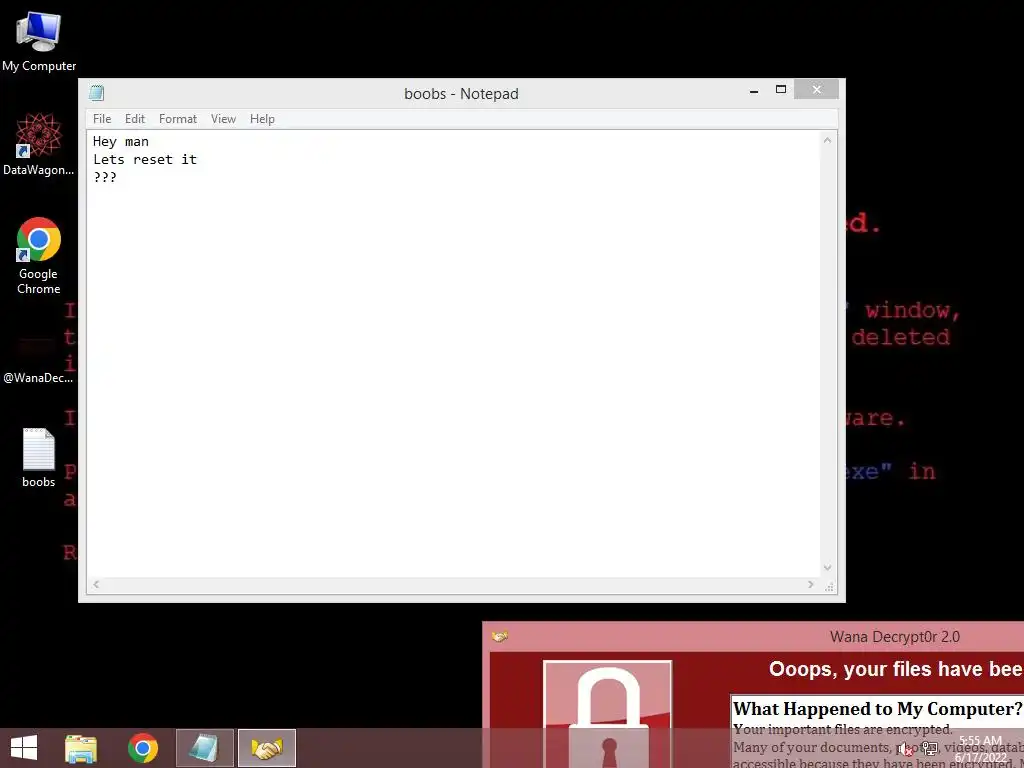
Task: Click the Notepad resize grip corner
Action: [x=829, y=586]
